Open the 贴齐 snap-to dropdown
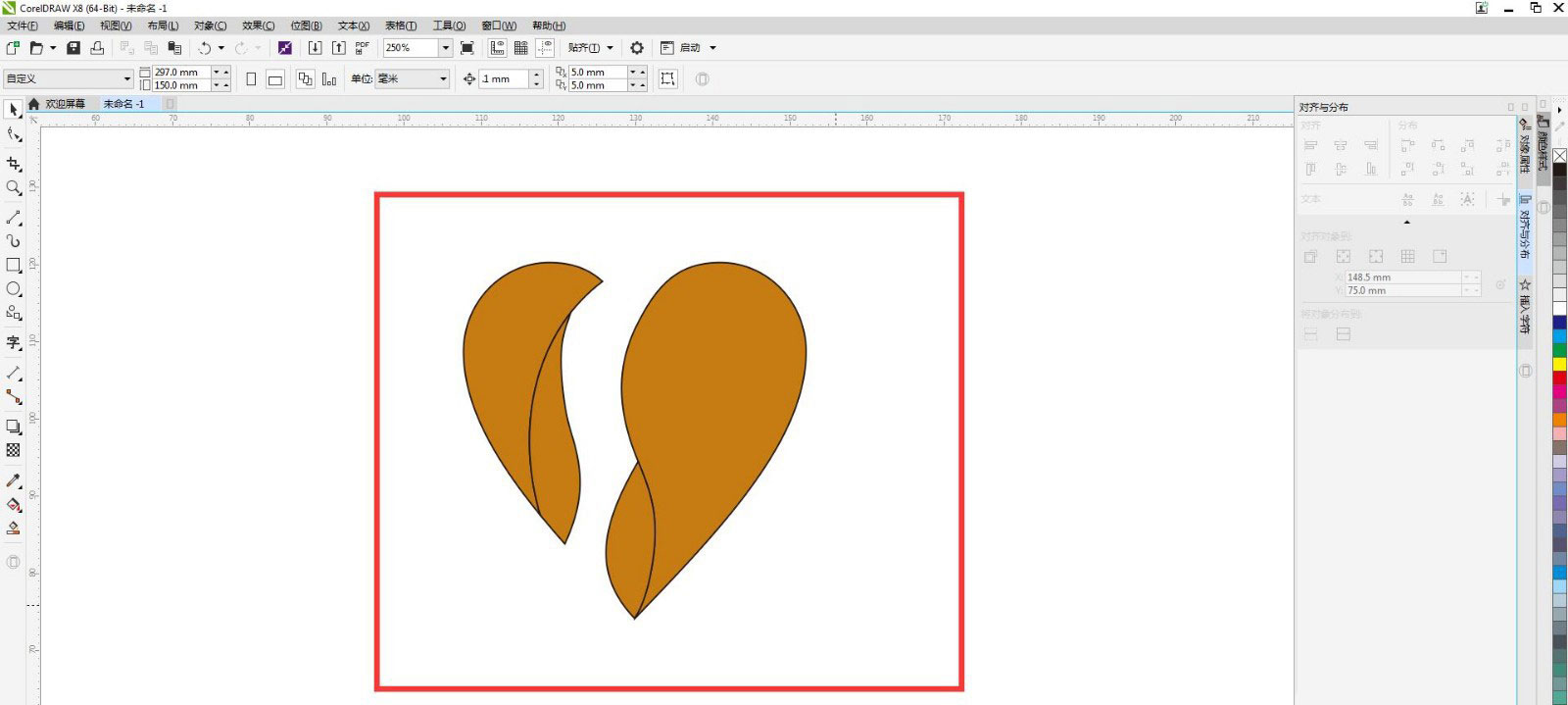1568x705 pixels. tap(591, 48)
